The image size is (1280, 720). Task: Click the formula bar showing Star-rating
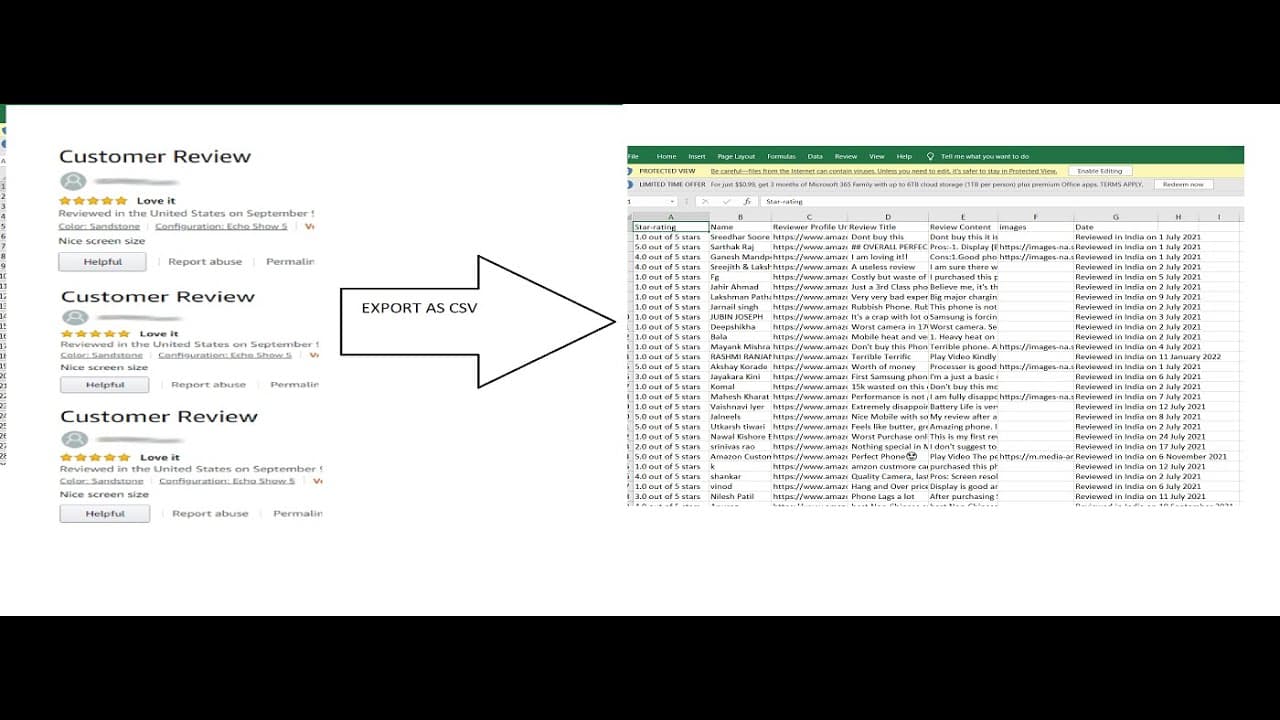pyautogui.click(x=1000, y=201)
